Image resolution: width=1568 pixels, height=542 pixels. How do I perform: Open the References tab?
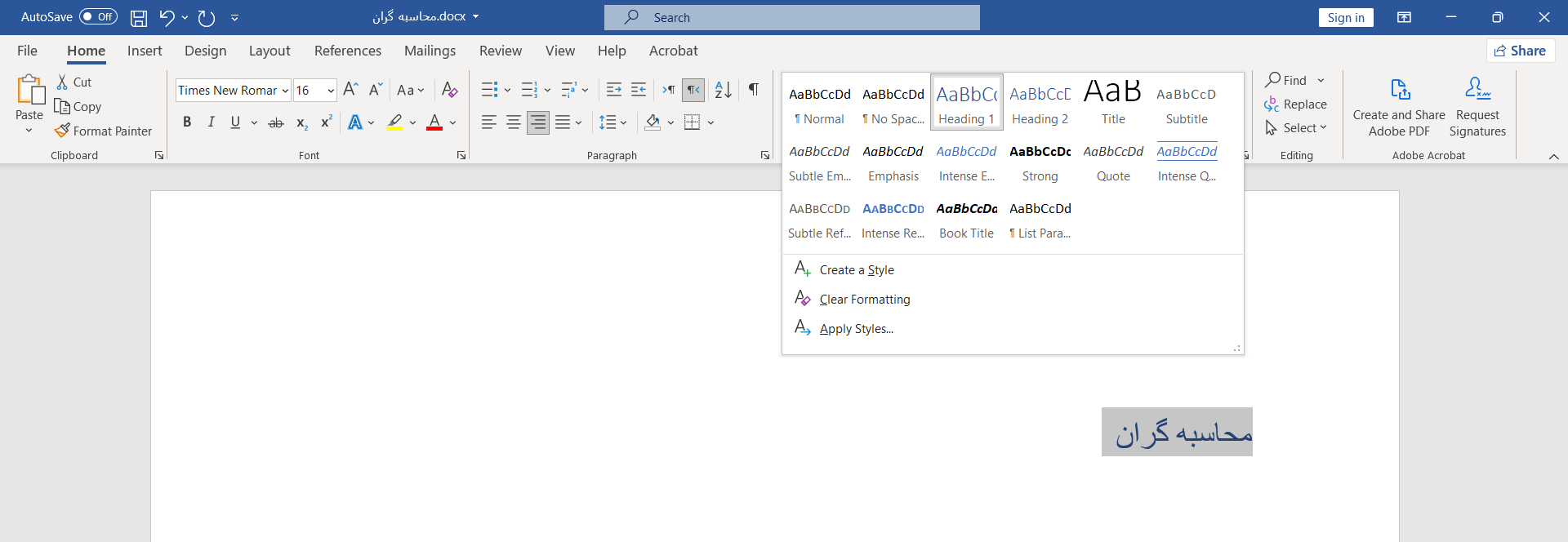347,51
